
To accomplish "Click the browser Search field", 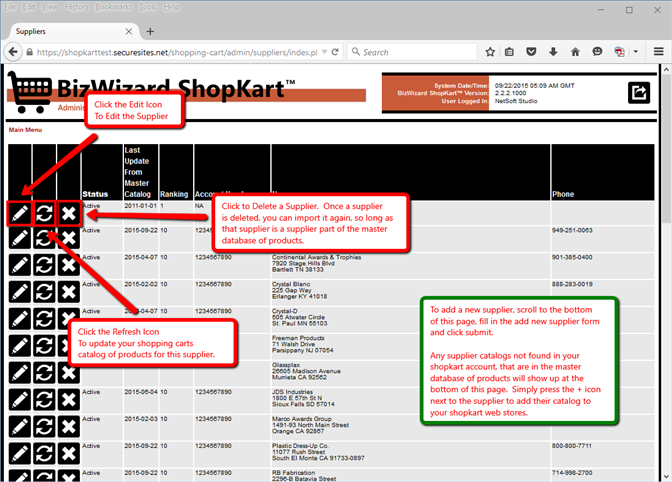I will (x=412, y=52).
